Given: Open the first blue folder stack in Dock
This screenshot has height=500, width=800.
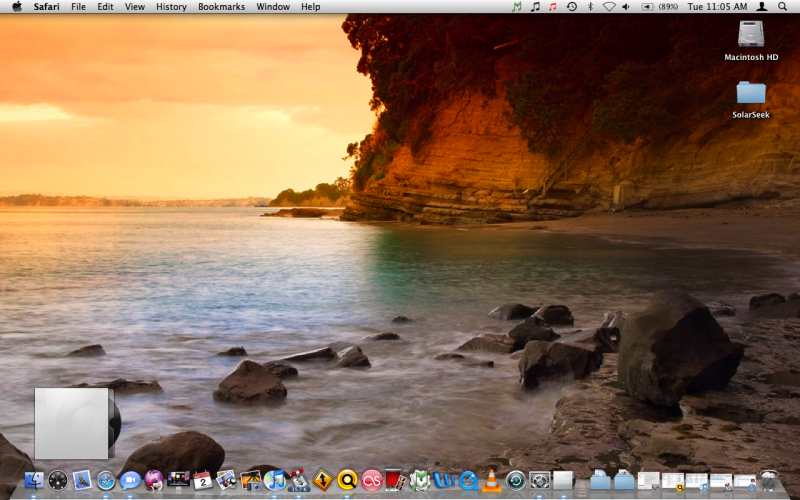Looking at the screenshot, I should [x=601, y=480].
